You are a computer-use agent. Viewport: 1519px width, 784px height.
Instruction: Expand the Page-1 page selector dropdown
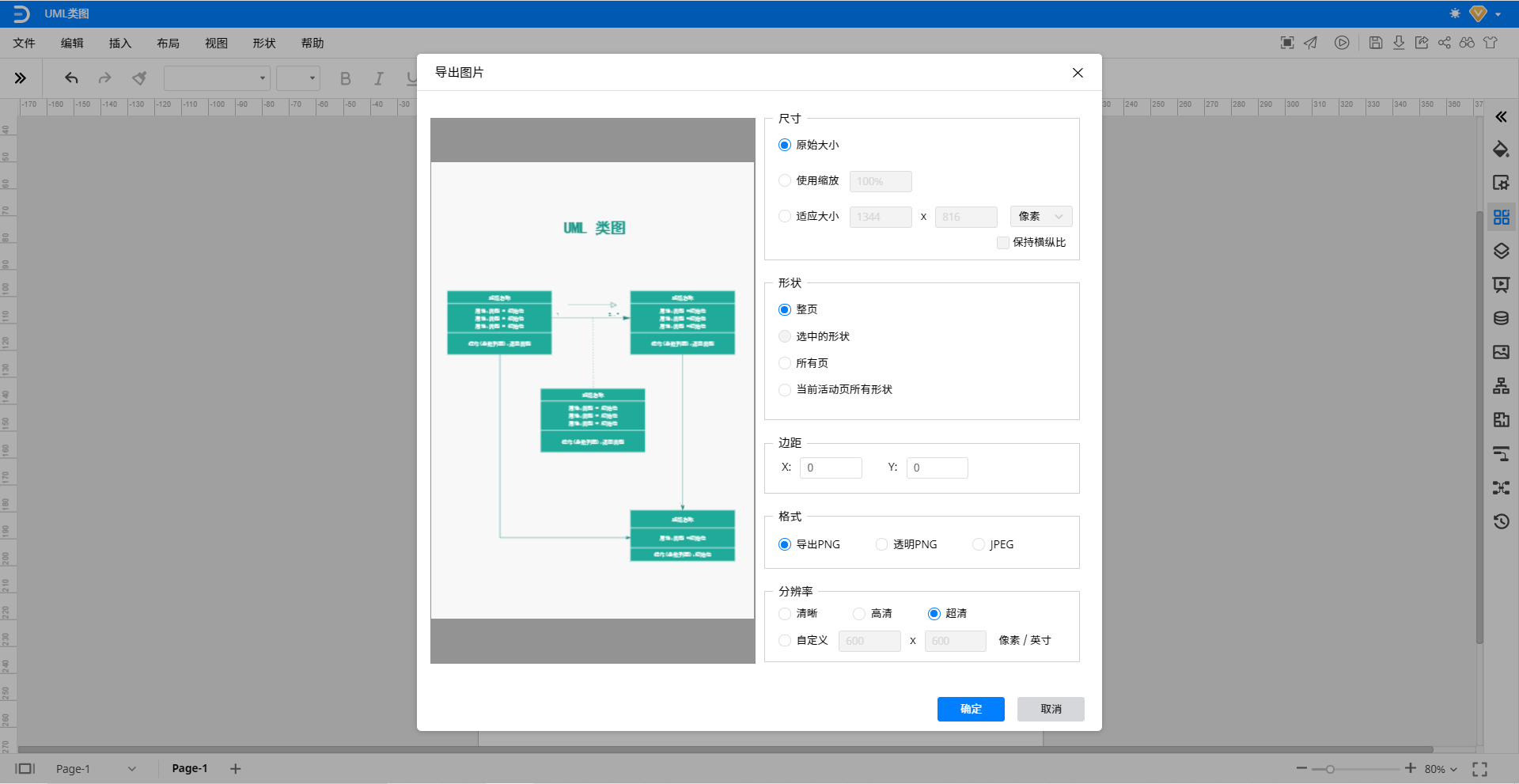[132, 769]
